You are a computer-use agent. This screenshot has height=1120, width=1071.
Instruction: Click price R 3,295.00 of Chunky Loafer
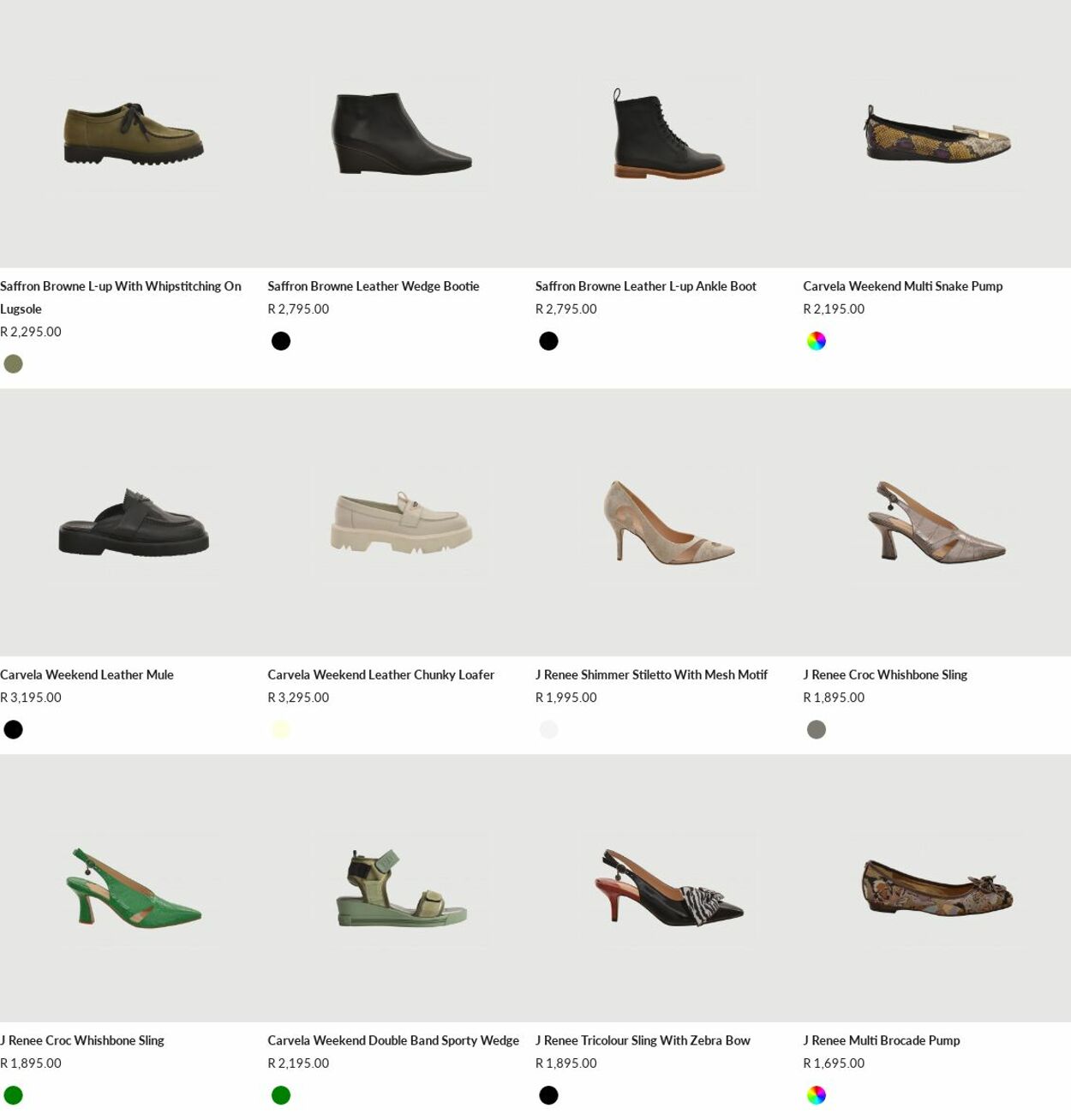tap(298, 698)
